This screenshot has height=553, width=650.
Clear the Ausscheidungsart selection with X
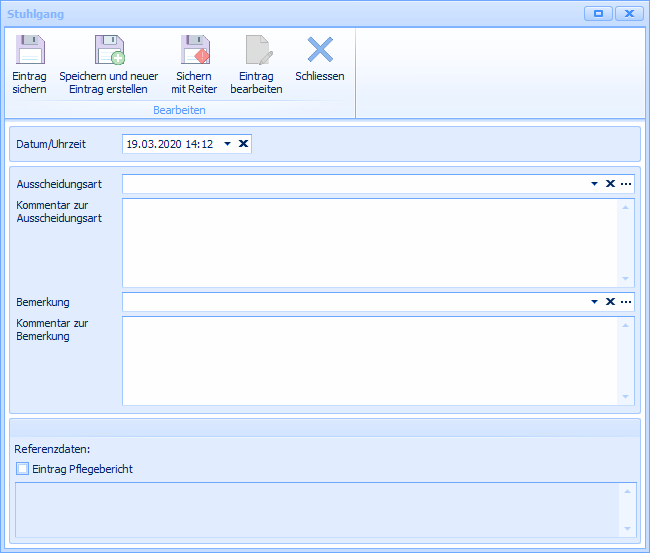pos(610,184)
